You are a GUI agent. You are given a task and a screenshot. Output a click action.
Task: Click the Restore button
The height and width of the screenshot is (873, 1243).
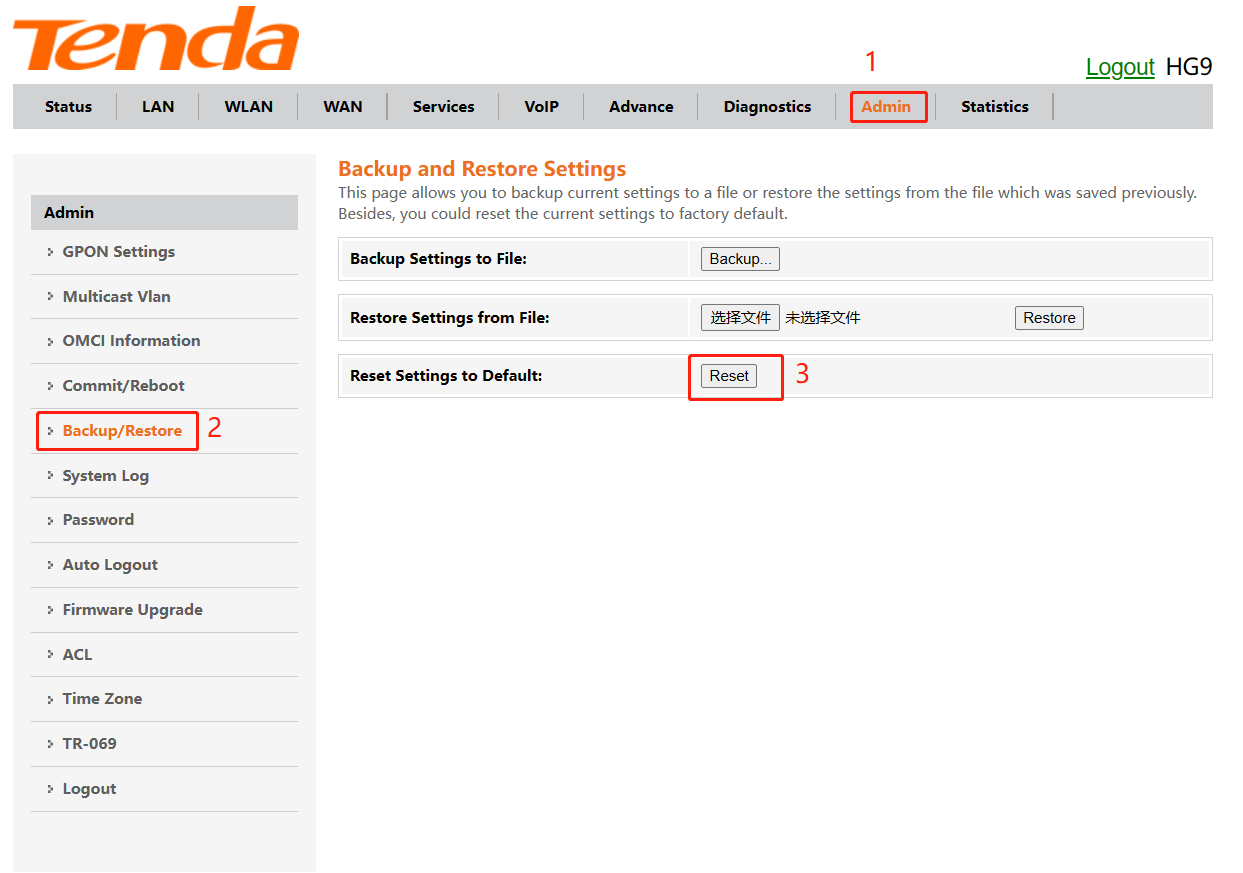(1049, 318)
